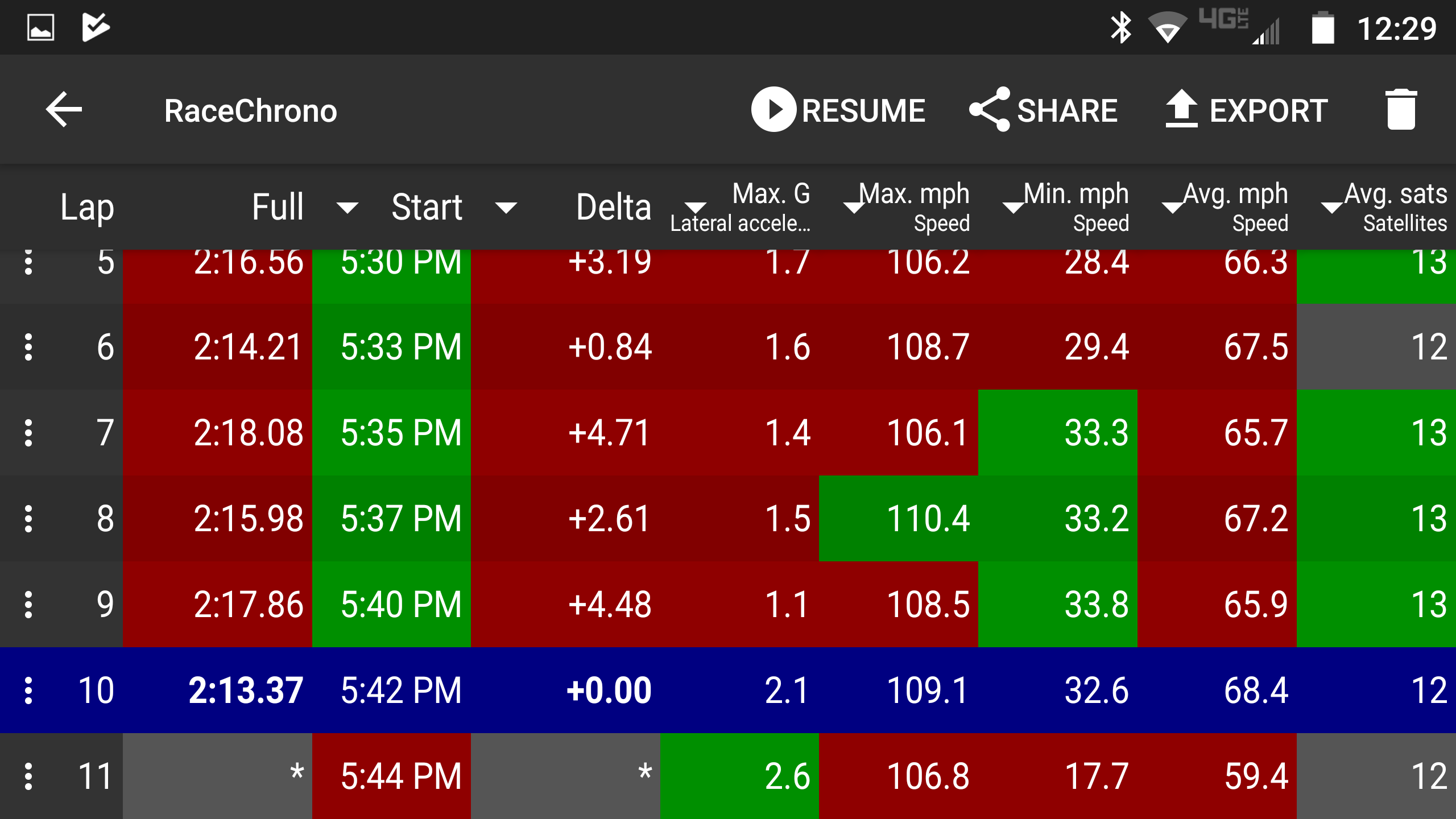Tap the Avg. sats Satellites header

click(x=1396, y=207)
